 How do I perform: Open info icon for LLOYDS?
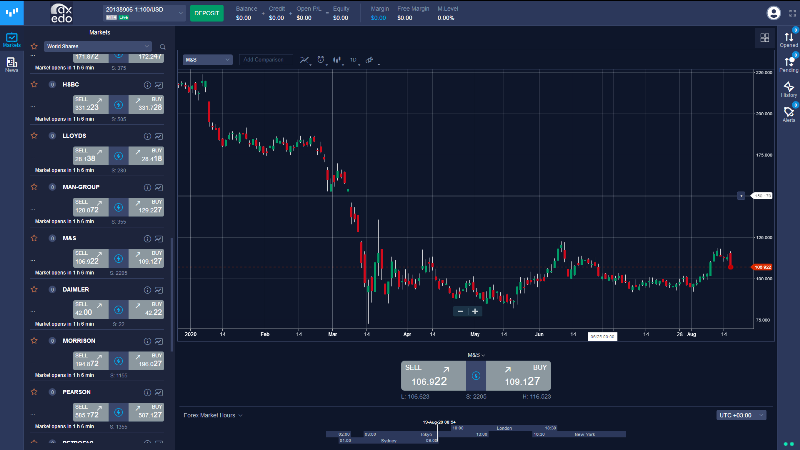point(147,136)
